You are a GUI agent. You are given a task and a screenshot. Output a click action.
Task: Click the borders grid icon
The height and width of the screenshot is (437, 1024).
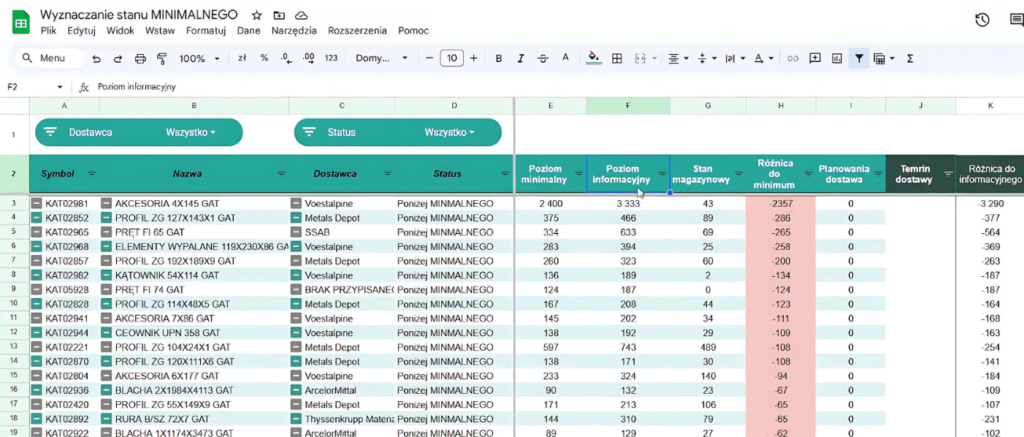pyautogui.click(x=617, y=59)
